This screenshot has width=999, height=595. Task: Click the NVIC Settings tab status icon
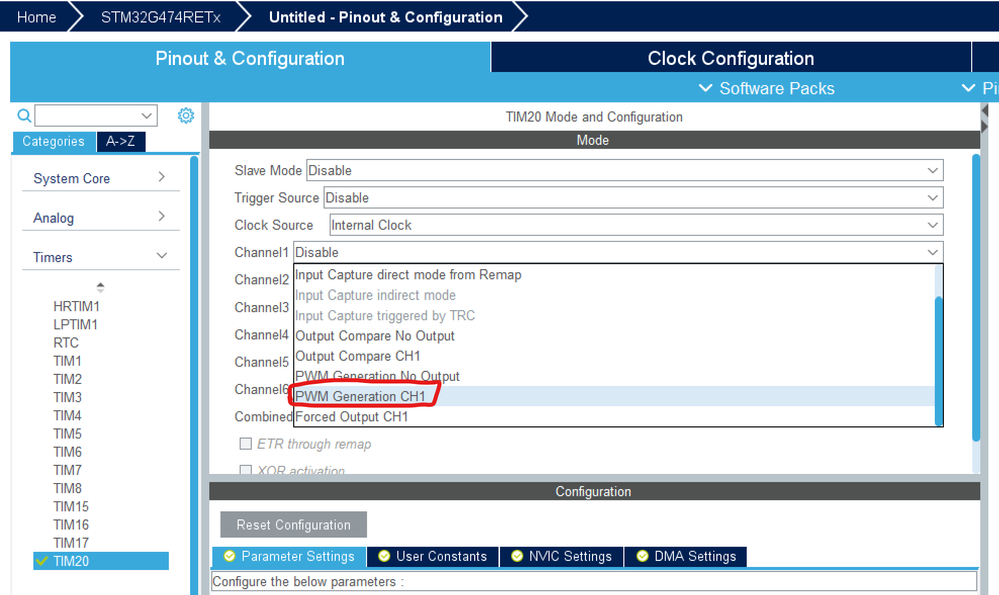pos(517,556)
